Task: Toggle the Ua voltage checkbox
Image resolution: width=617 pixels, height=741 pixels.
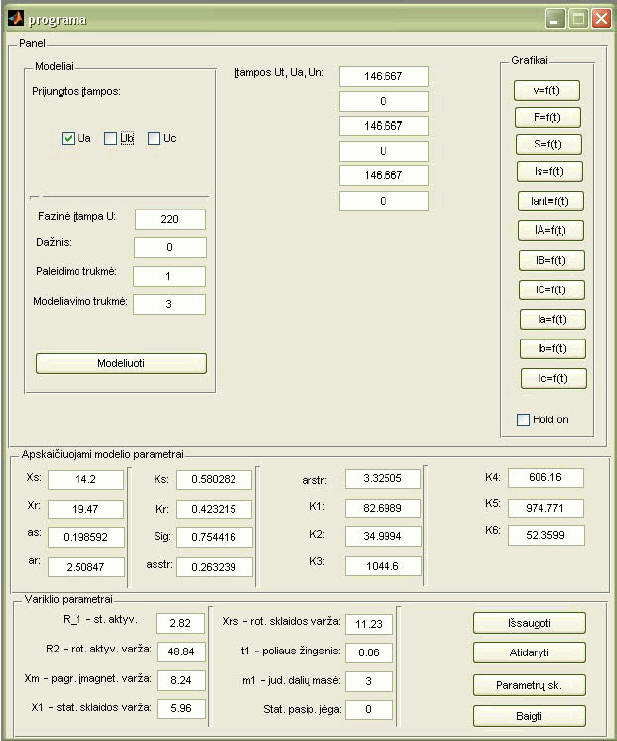Action: pyautogui.click(x=68, y=138)
